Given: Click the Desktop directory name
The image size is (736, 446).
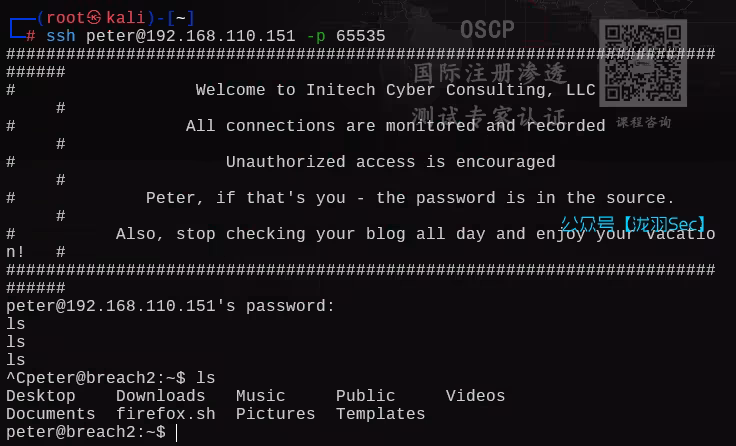Looking at the screenshot, I should (41, 396).
